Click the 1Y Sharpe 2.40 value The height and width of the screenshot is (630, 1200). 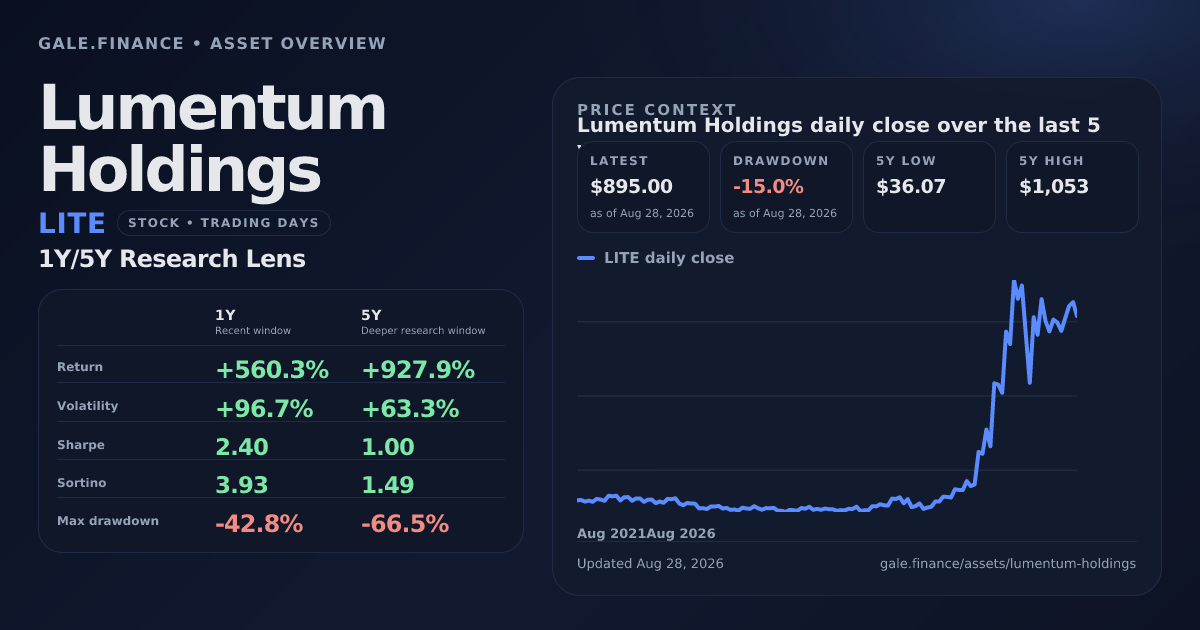click(242, 447)
